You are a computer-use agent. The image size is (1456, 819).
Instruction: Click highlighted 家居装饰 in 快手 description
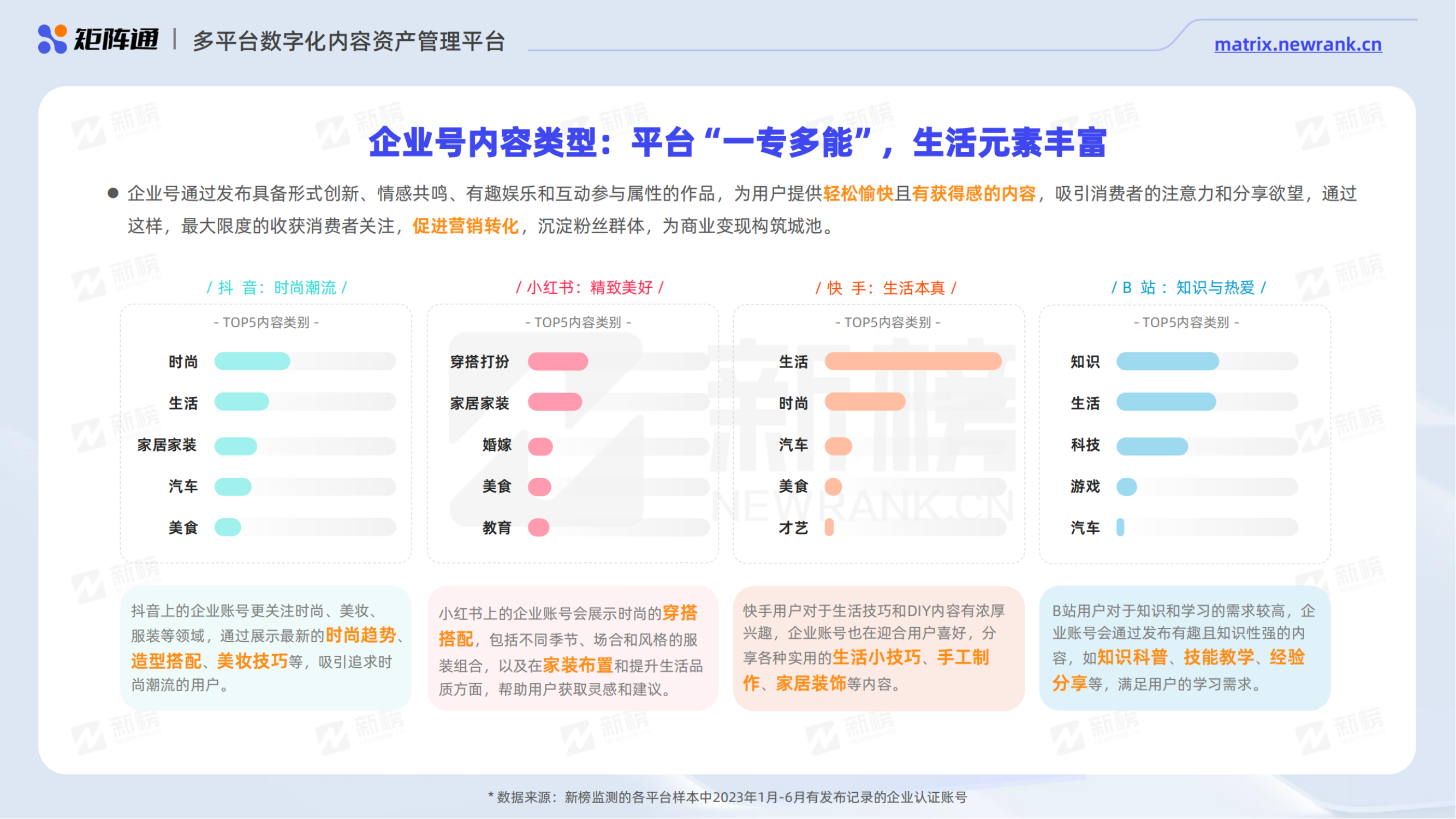(x=811, y=684)
